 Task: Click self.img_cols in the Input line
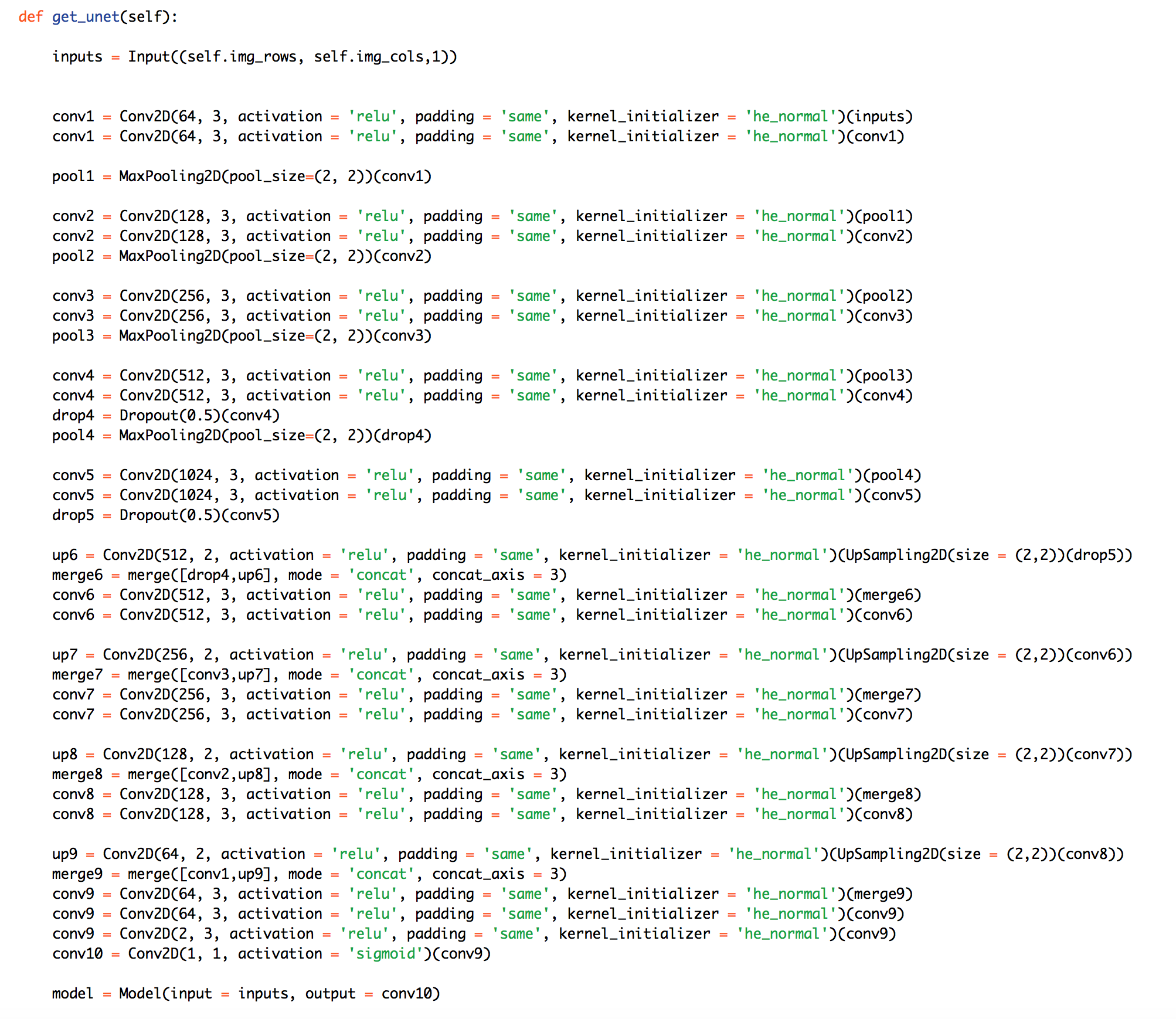368,56
